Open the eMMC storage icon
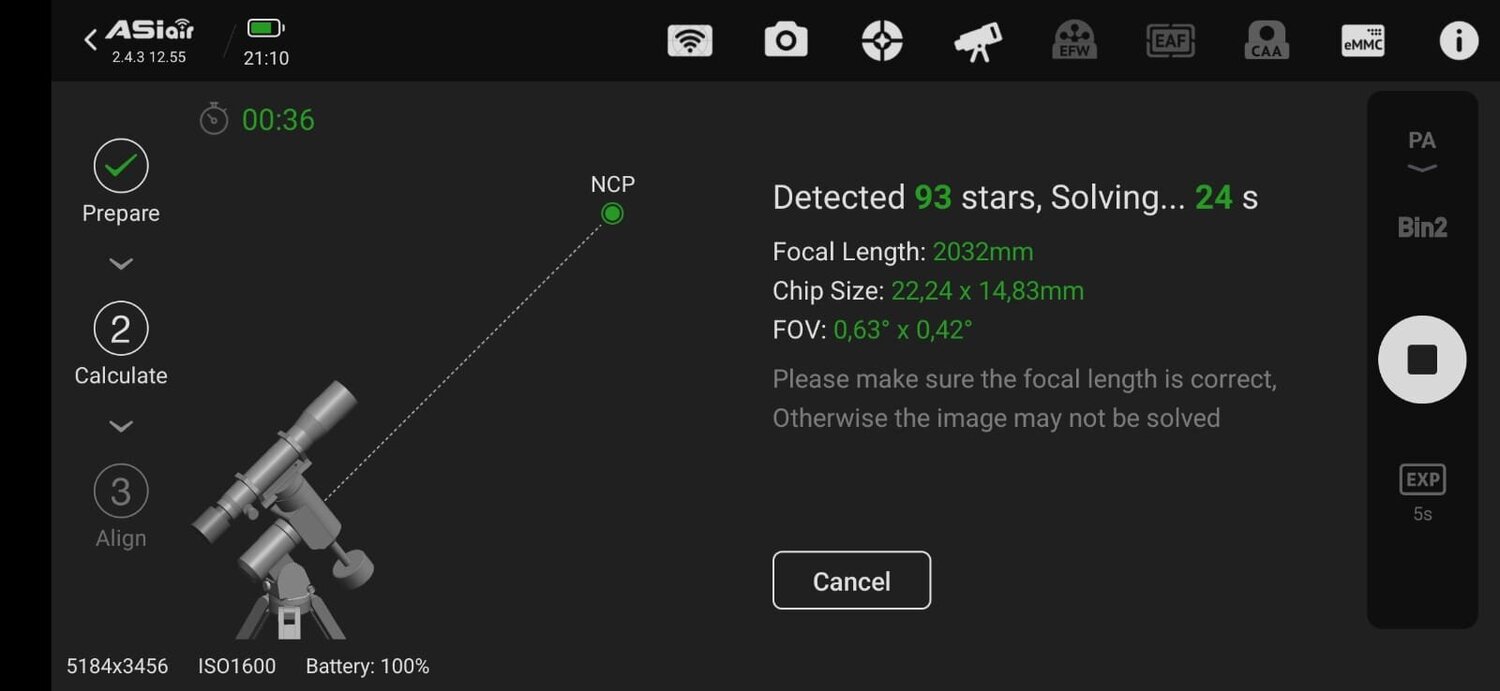Screen dimensions: 1500x691 (1362, 41)
